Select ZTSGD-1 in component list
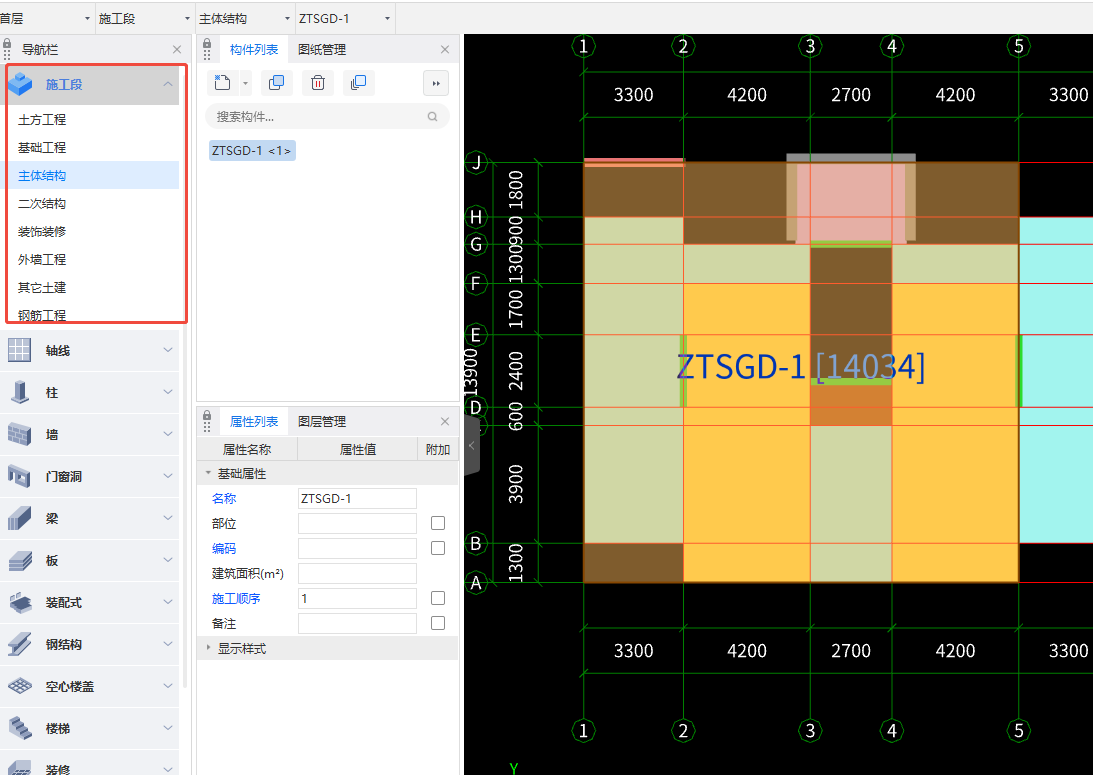 click(251, 151)
